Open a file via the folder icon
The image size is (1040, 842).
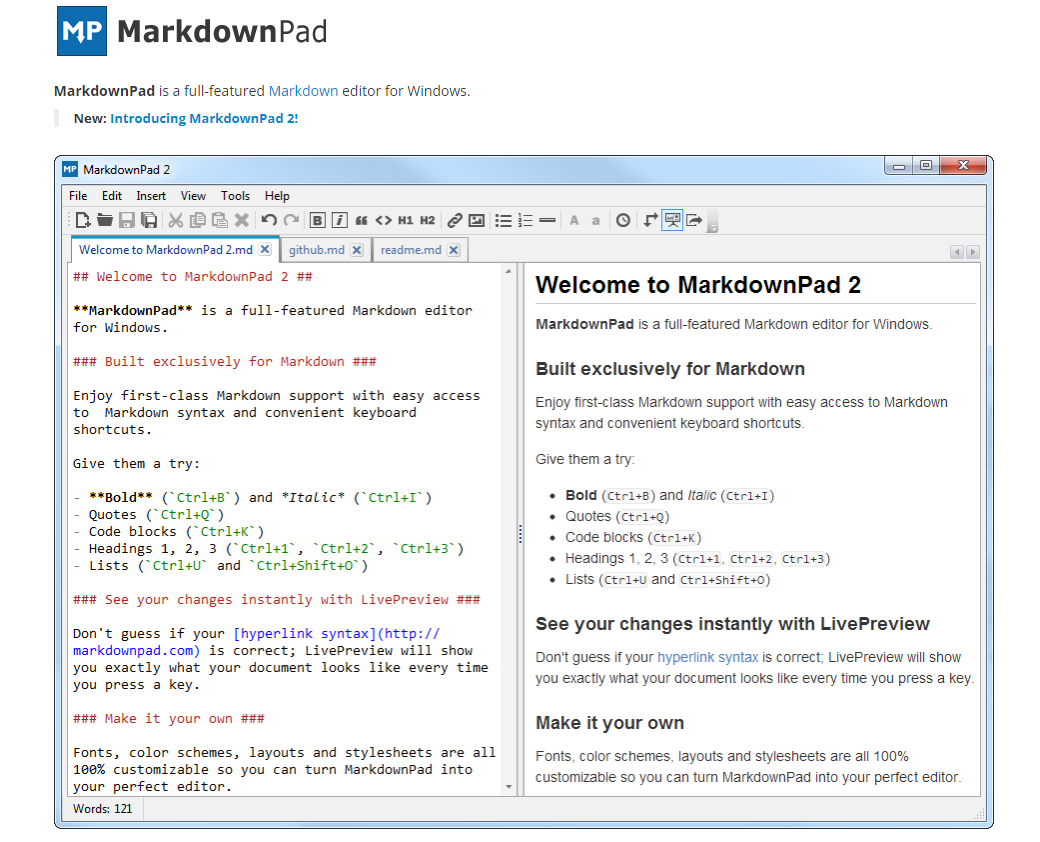pyautogui.click(x=105, y=220)
